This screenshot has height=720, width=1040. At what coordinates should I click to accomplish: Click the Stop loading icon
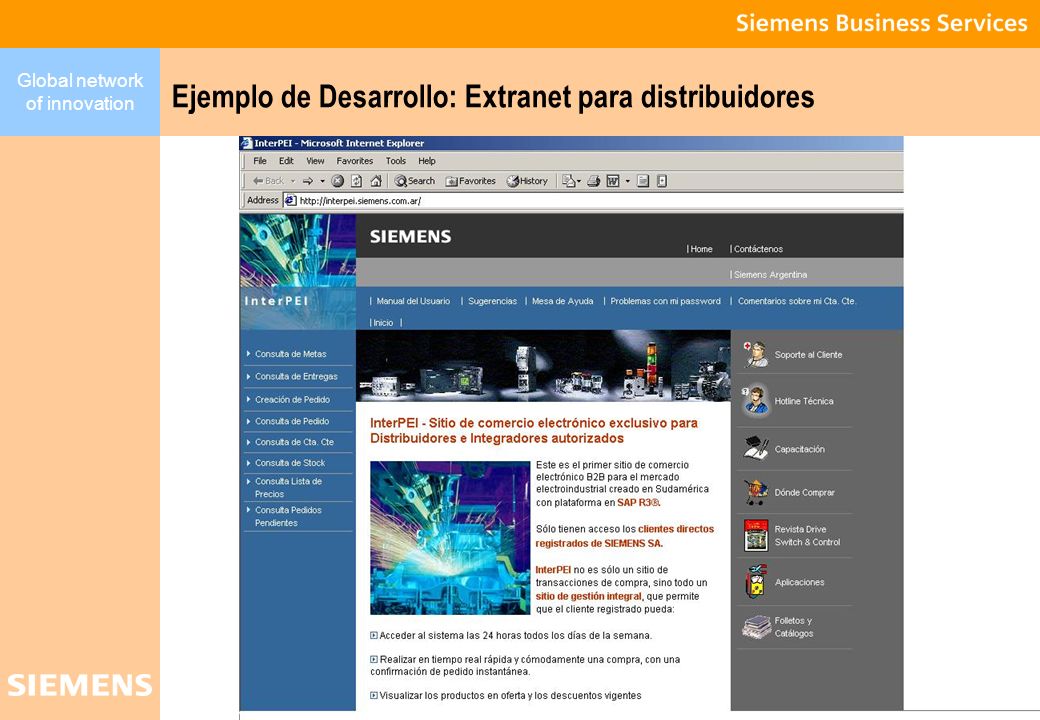coord(338,181)
